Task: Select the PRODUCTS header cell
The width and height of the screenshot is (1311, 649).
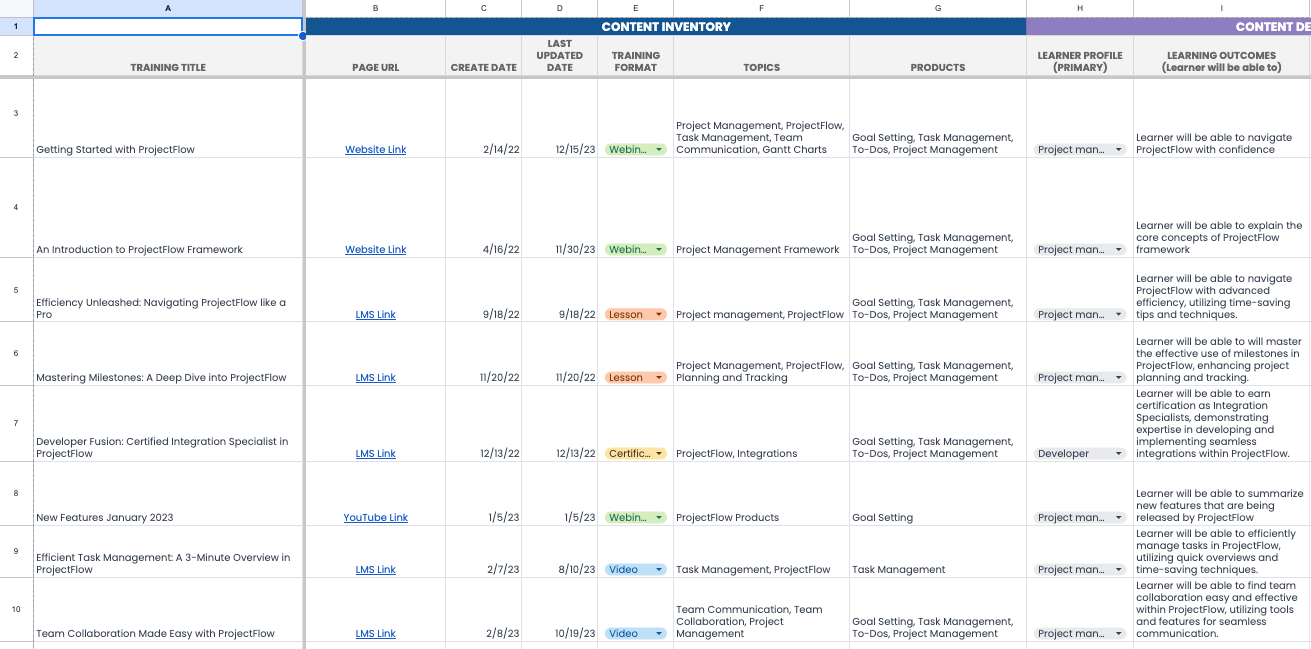Action: coord(938,57)
